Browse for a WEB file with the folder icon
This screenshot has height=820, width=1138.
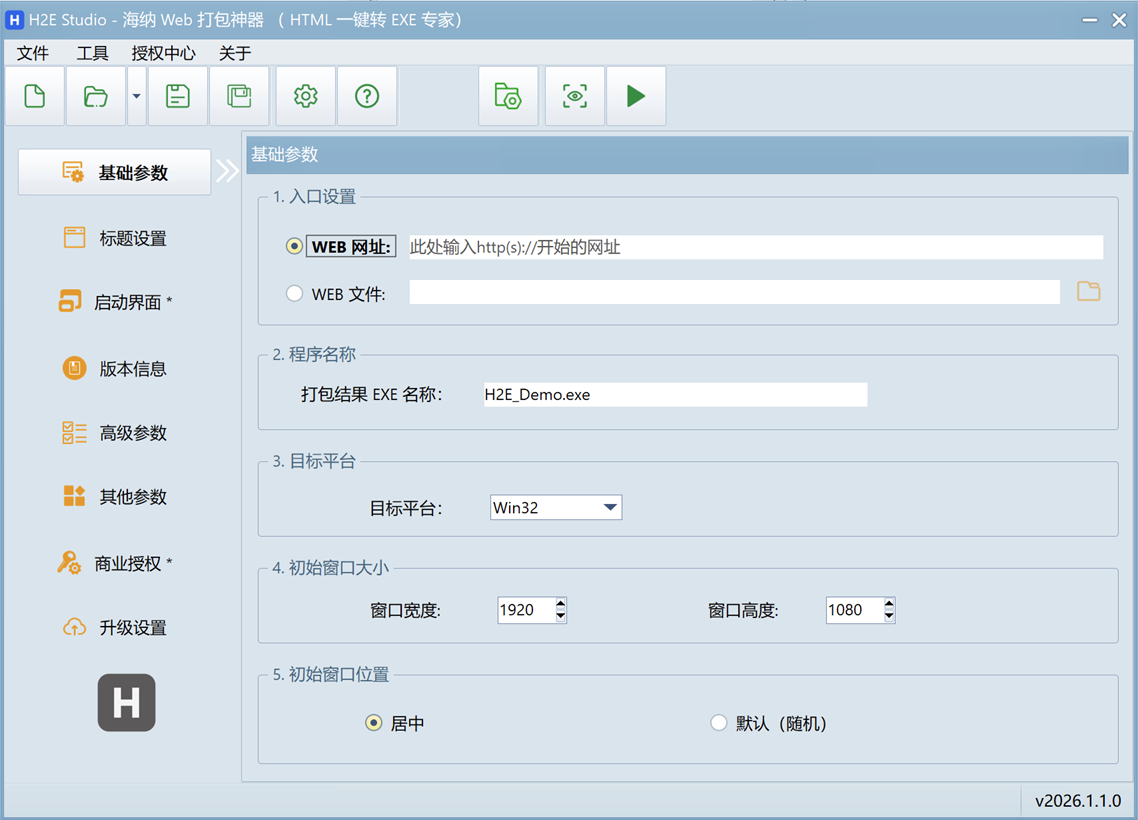click(1088, 291)
